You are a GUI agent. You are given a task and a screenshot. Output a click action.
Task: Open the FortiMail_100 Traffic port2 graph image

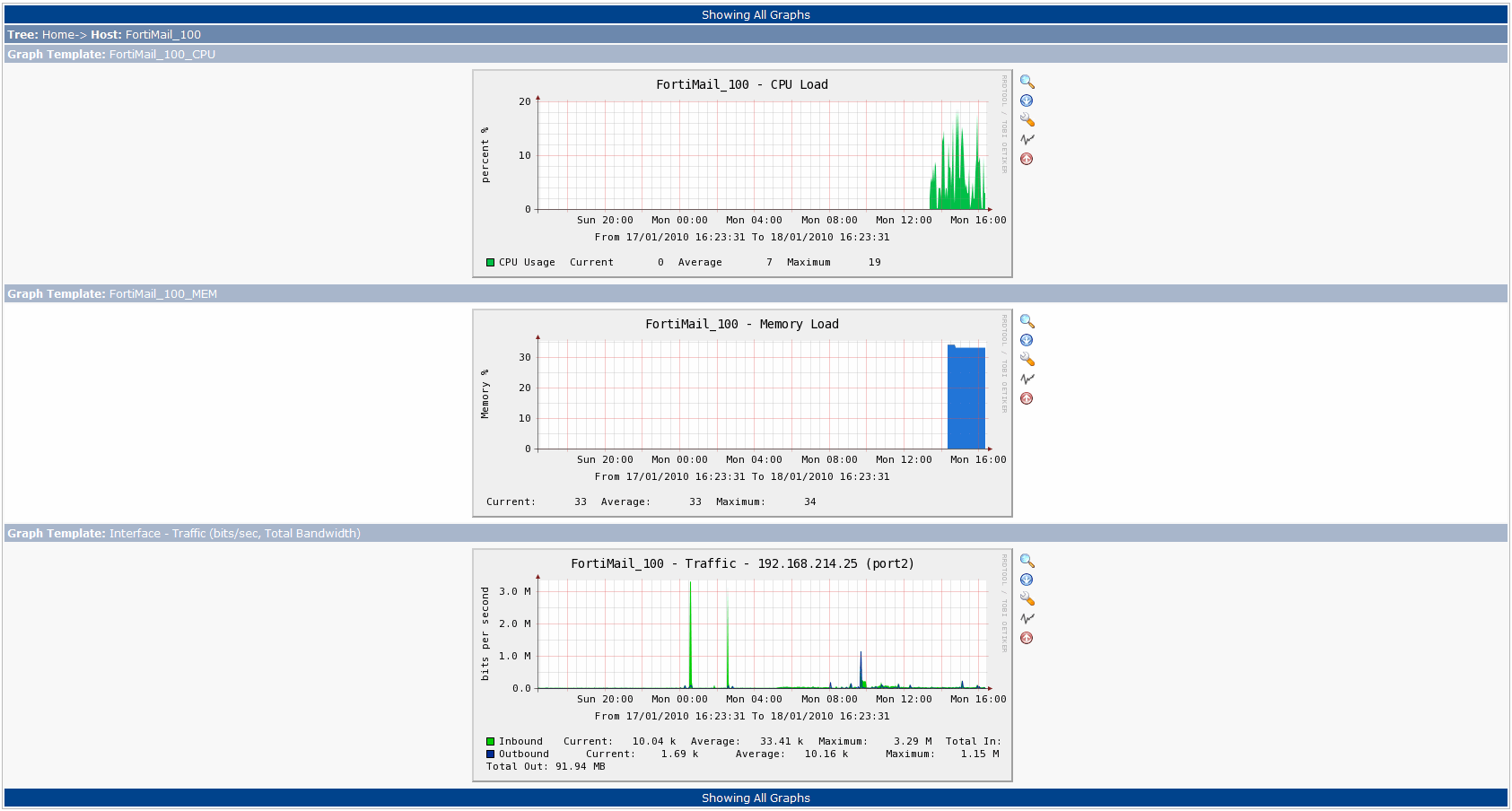pos(742,666)
